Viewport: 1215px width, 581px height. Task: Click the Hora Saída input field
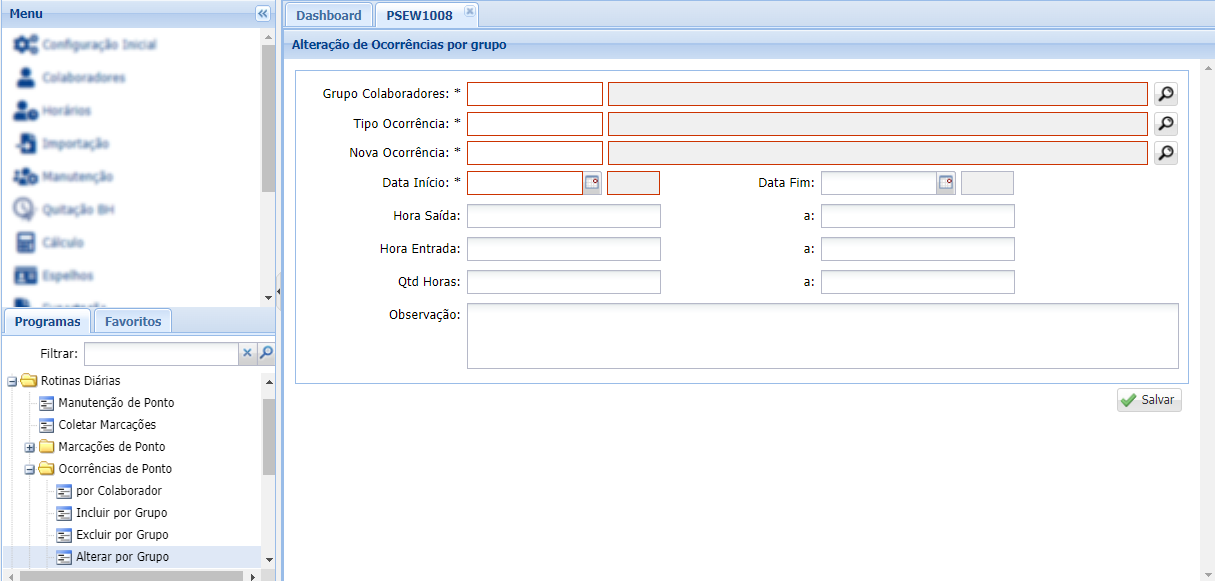pos(563,216)
